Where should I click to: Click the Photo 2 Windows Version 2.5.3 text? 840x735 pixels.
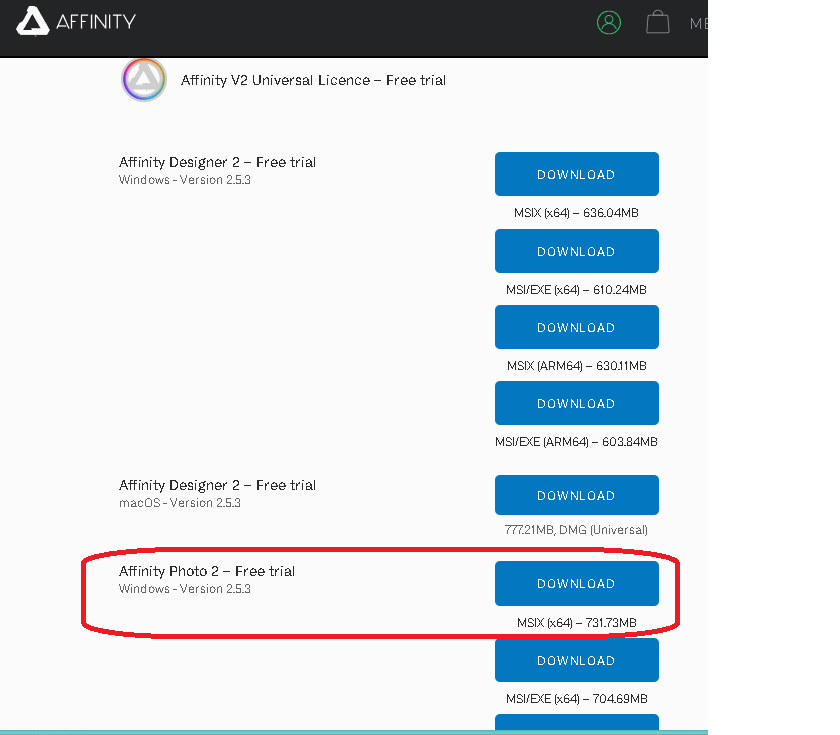tap(184, 589)
